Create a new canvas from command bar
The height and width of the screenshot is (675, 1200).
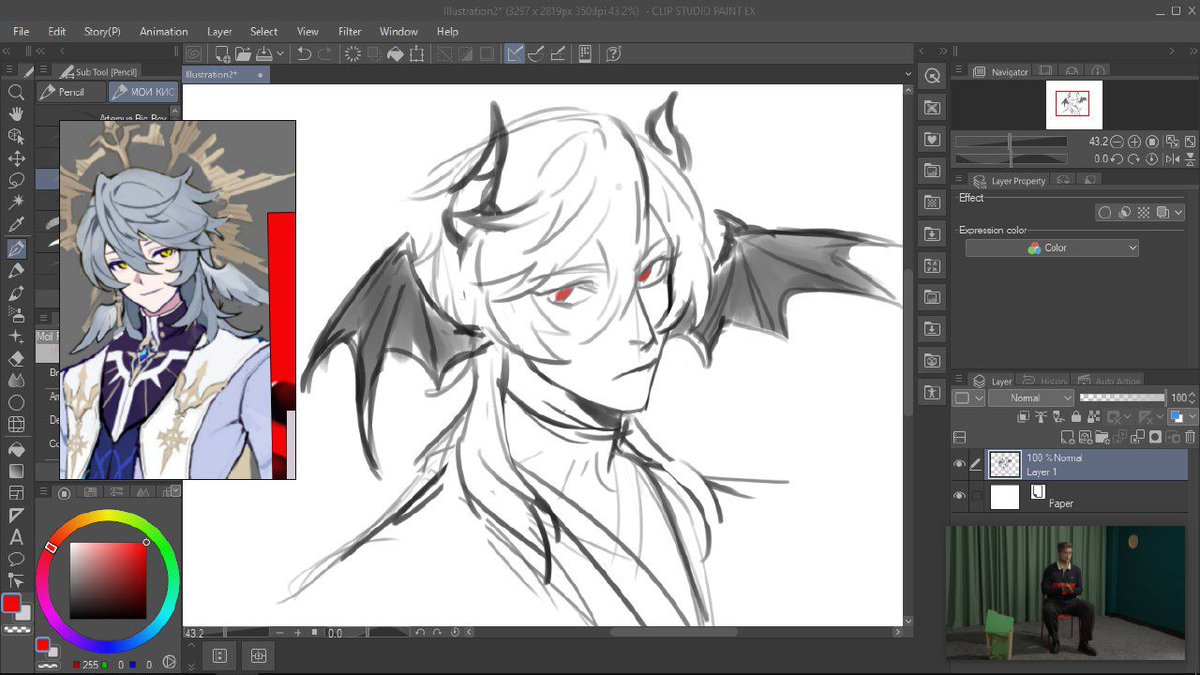click(x=221, y=54)
